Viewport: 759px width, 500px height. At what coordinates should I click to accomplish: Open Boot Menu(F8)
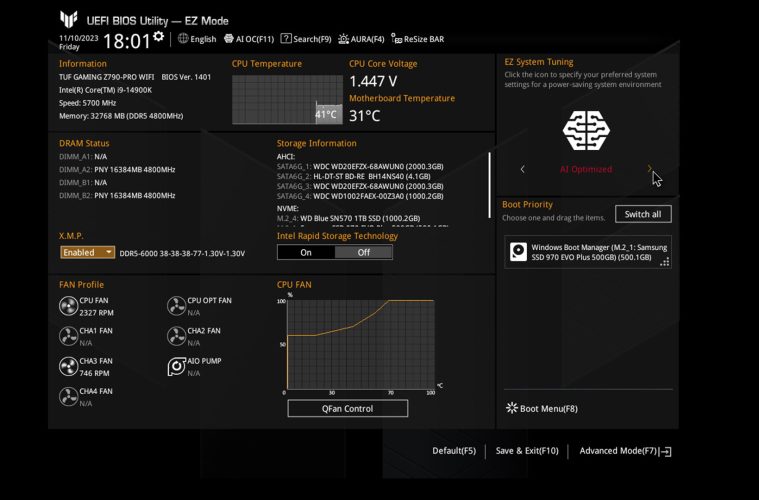(x=542, y=409)
